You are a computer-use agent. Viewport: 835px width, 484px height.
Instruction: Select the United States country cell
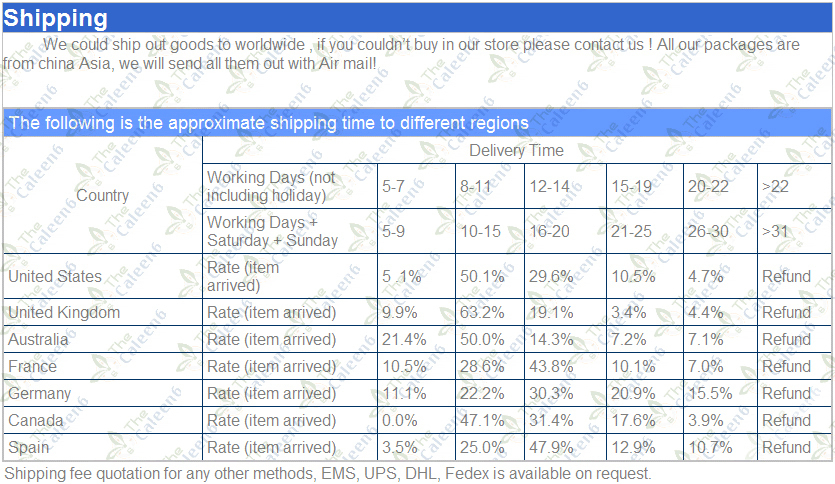(103, 276)
